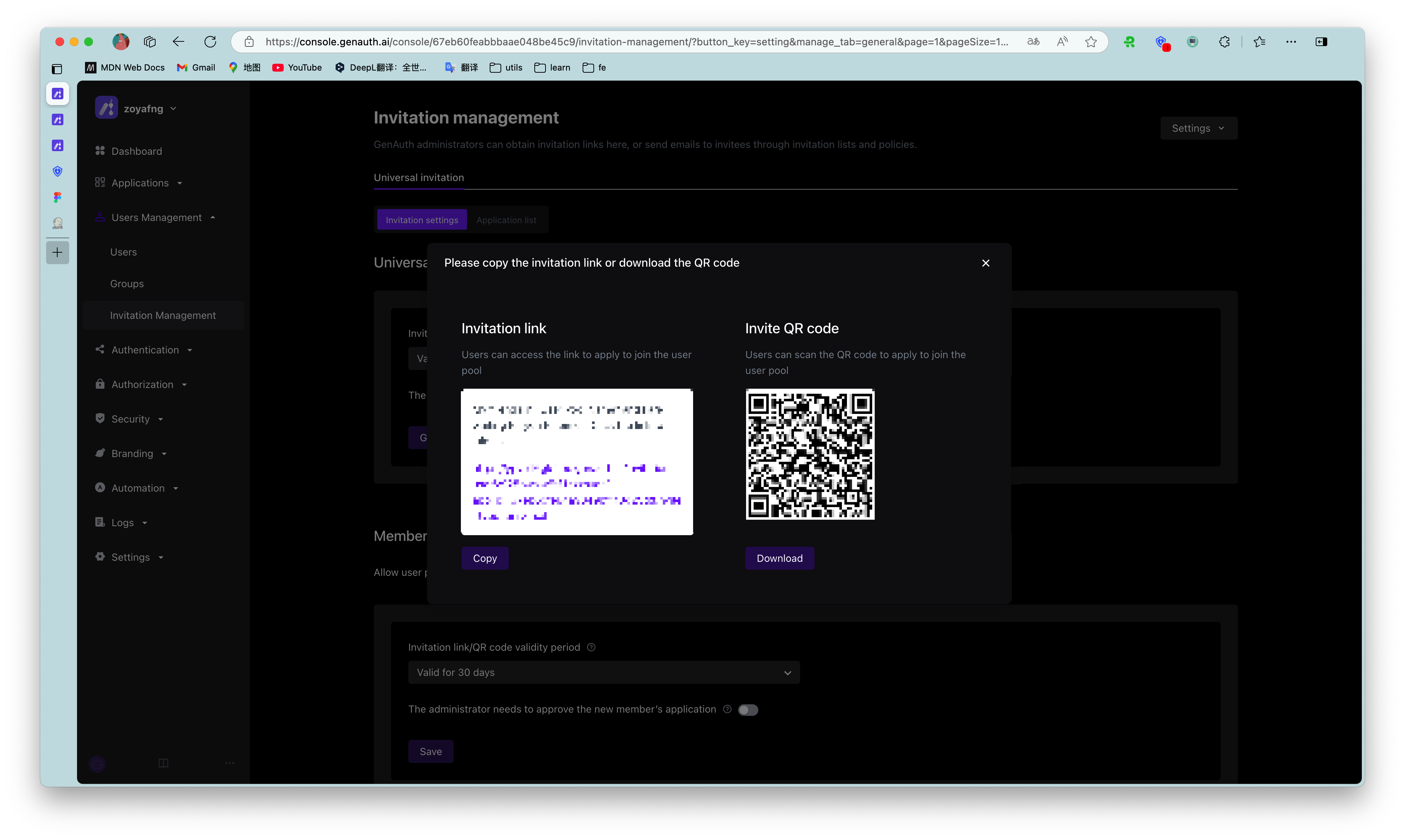Toggle the vertical tabs pane icon
1405x840 pixels.
pos(57,69)
